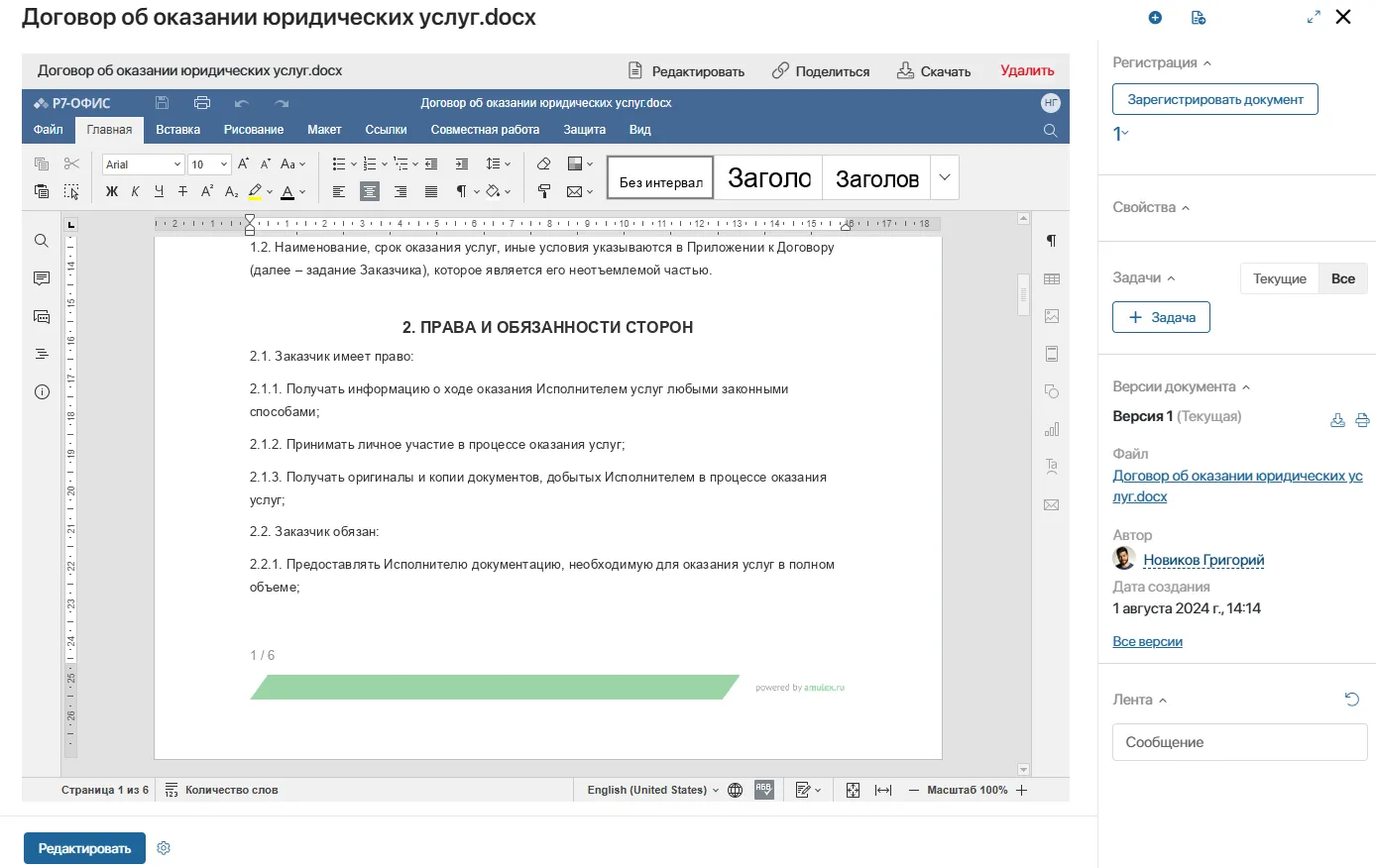Open the comments panel in left sidebar

(42, 278)
